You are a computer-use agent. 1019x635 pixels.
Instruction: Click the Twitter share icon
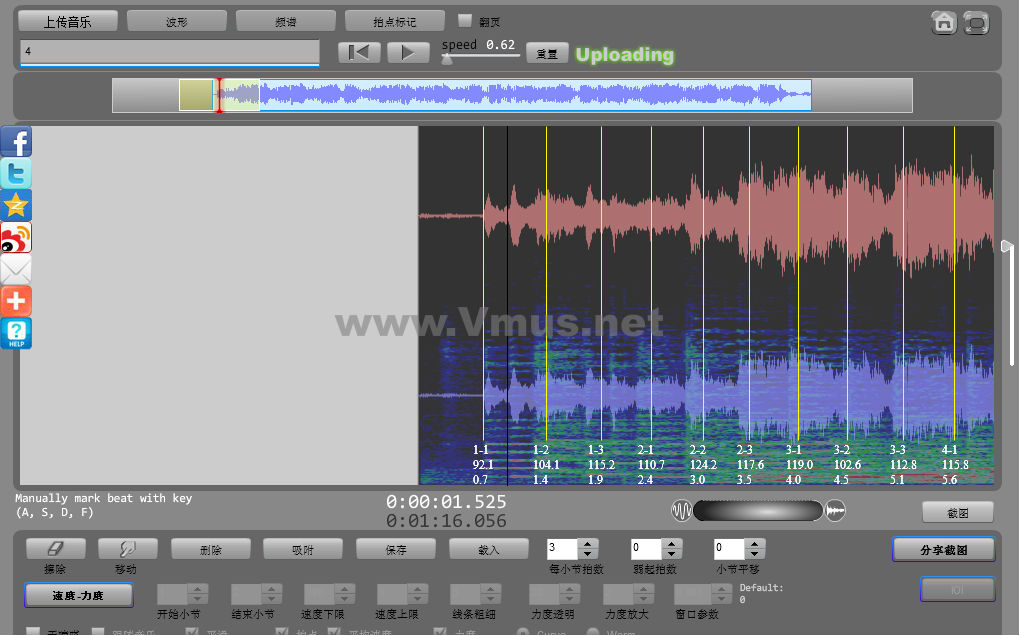[x=16, y=173]
